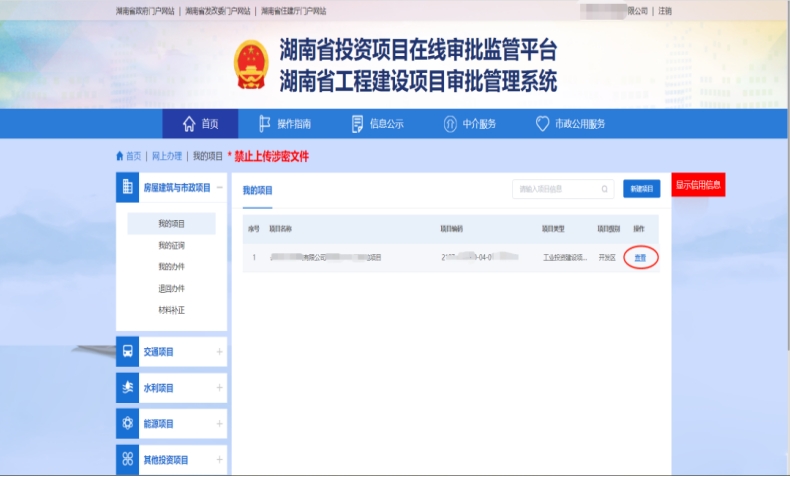Collapse the 房屋建筑与市政项目 section

point(220,187)
